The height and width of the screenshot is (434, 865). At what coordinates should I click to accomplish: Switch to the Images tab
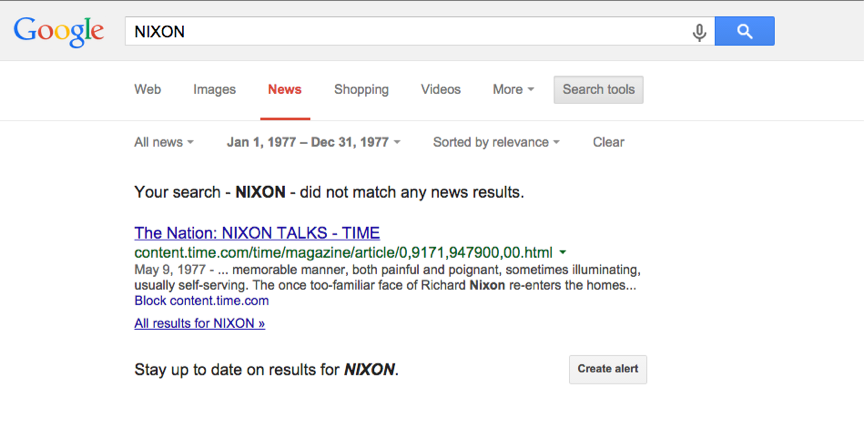pyautogui.click(x=214, y=89)
